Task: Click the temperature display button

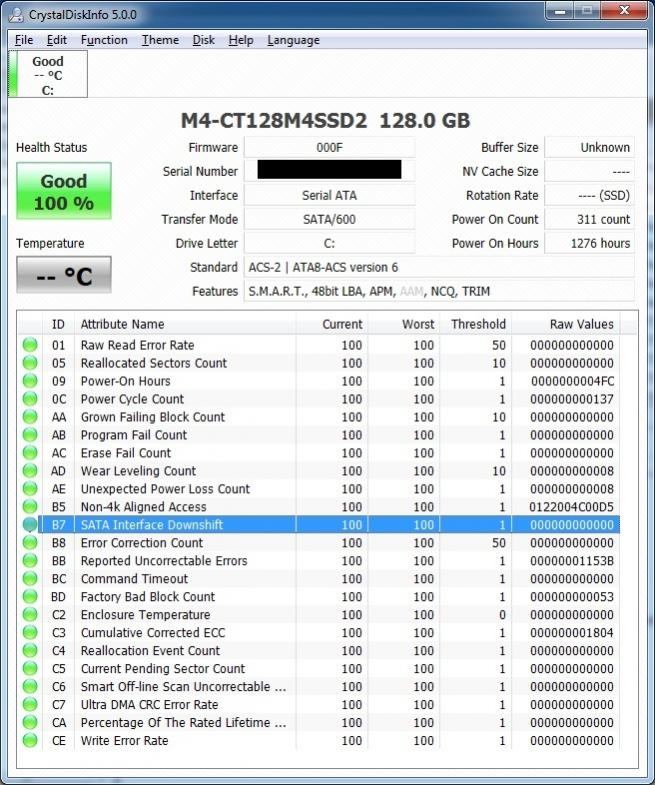Action: click(x=64, y=275)
